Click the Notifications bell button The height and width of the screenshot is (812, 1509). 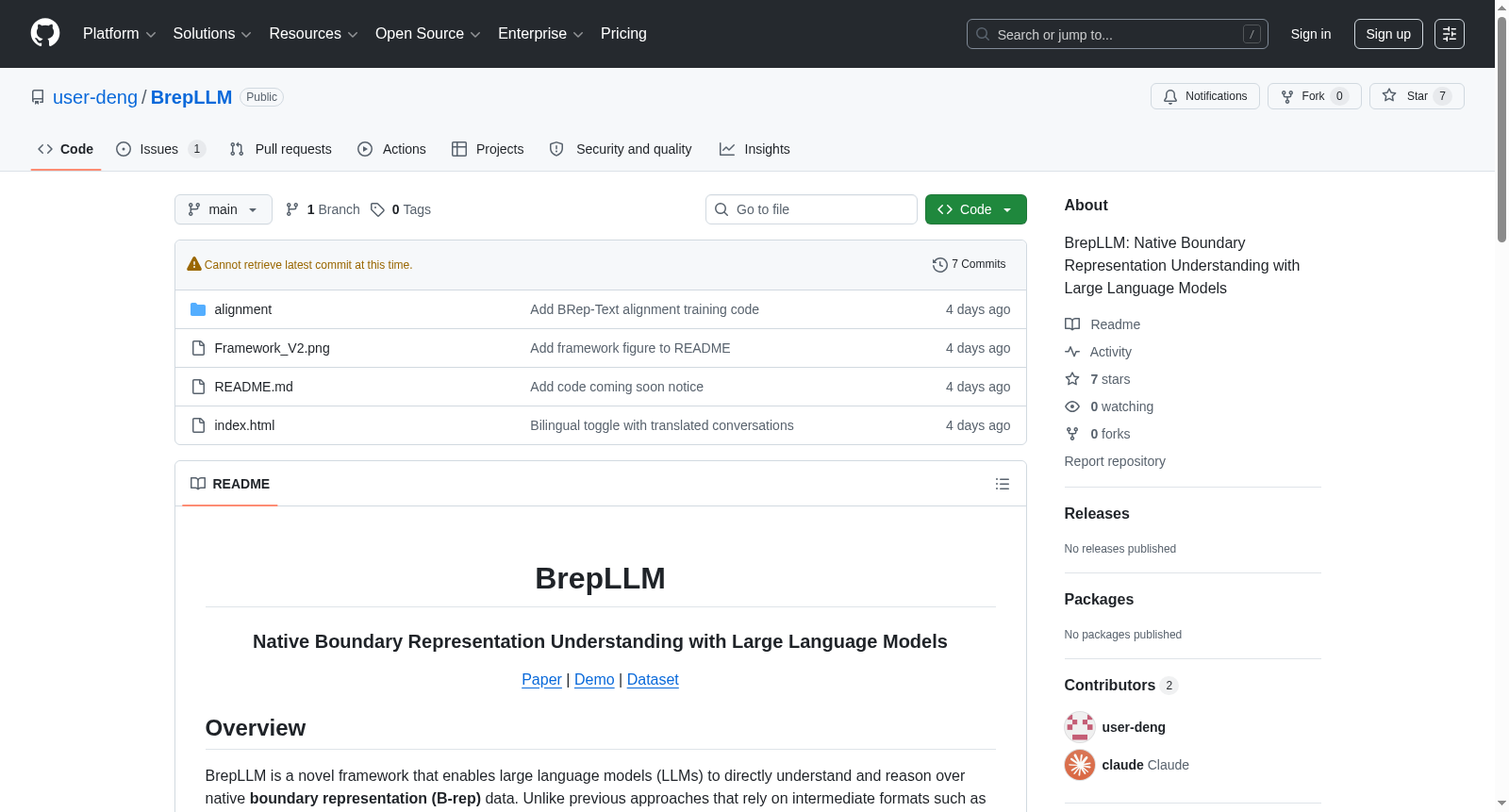tap(1205, 96)
